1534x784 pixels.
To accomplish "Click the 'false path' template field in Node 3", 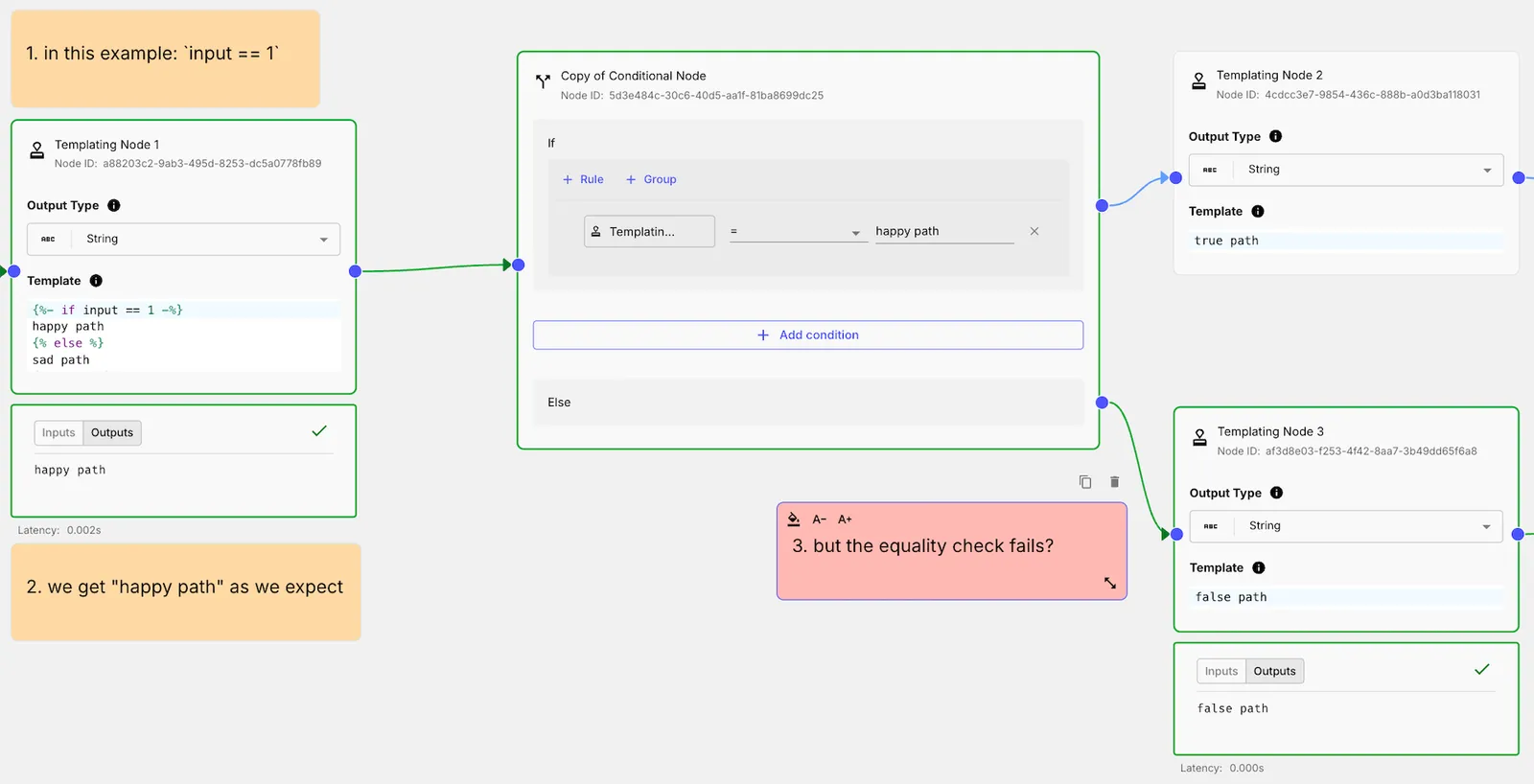I will [1347, 598].
